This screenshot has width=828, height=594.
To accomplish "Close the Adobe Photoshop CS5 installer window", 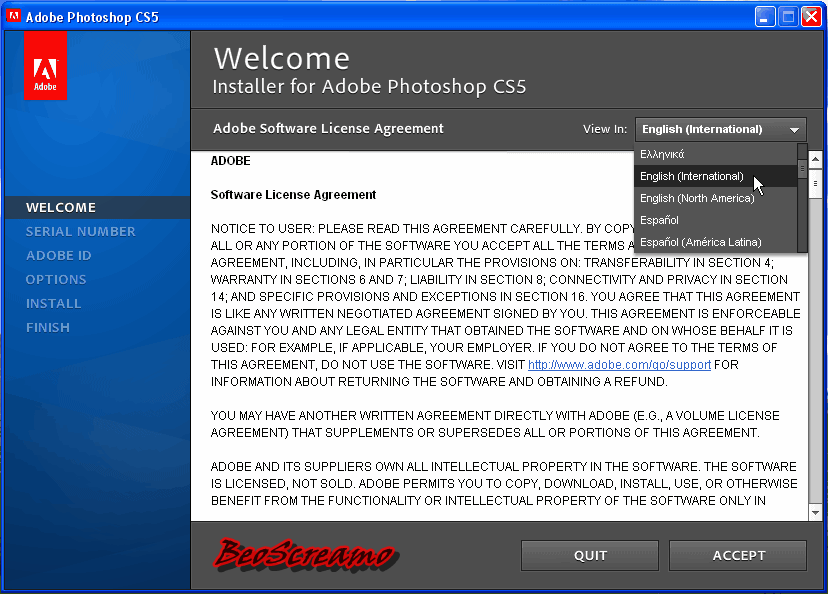I will [811, 17].
